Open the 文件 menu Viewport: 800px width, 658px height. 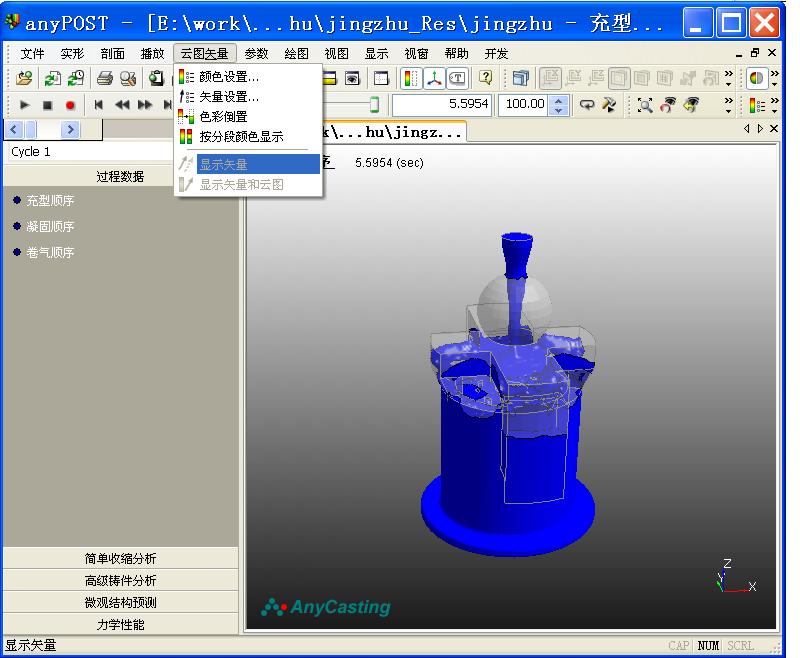pyautogui.click(x=32, y=54)
